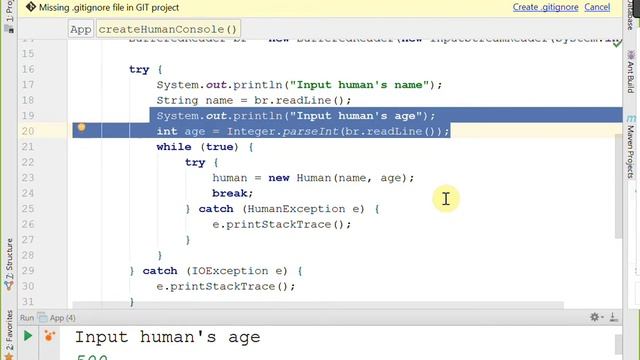This screenshot has width=640, height=360.
Task: Click the 'break;' statement on line 24
Action: 233,193
